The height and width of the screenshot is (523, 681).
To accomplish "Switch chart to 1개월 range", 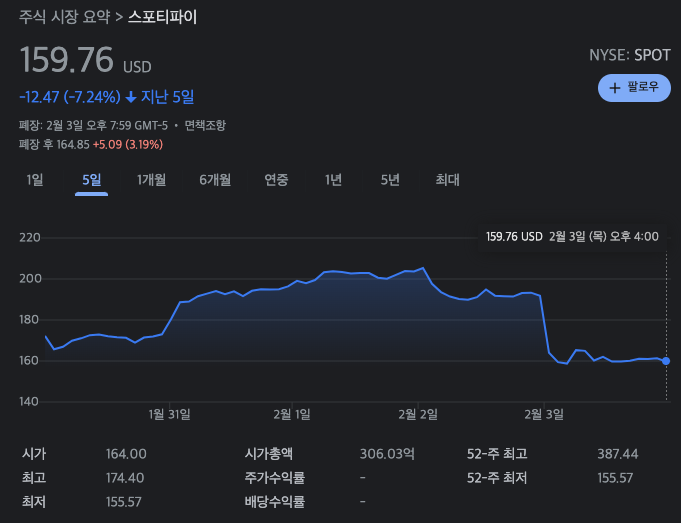I will [152, 179].
